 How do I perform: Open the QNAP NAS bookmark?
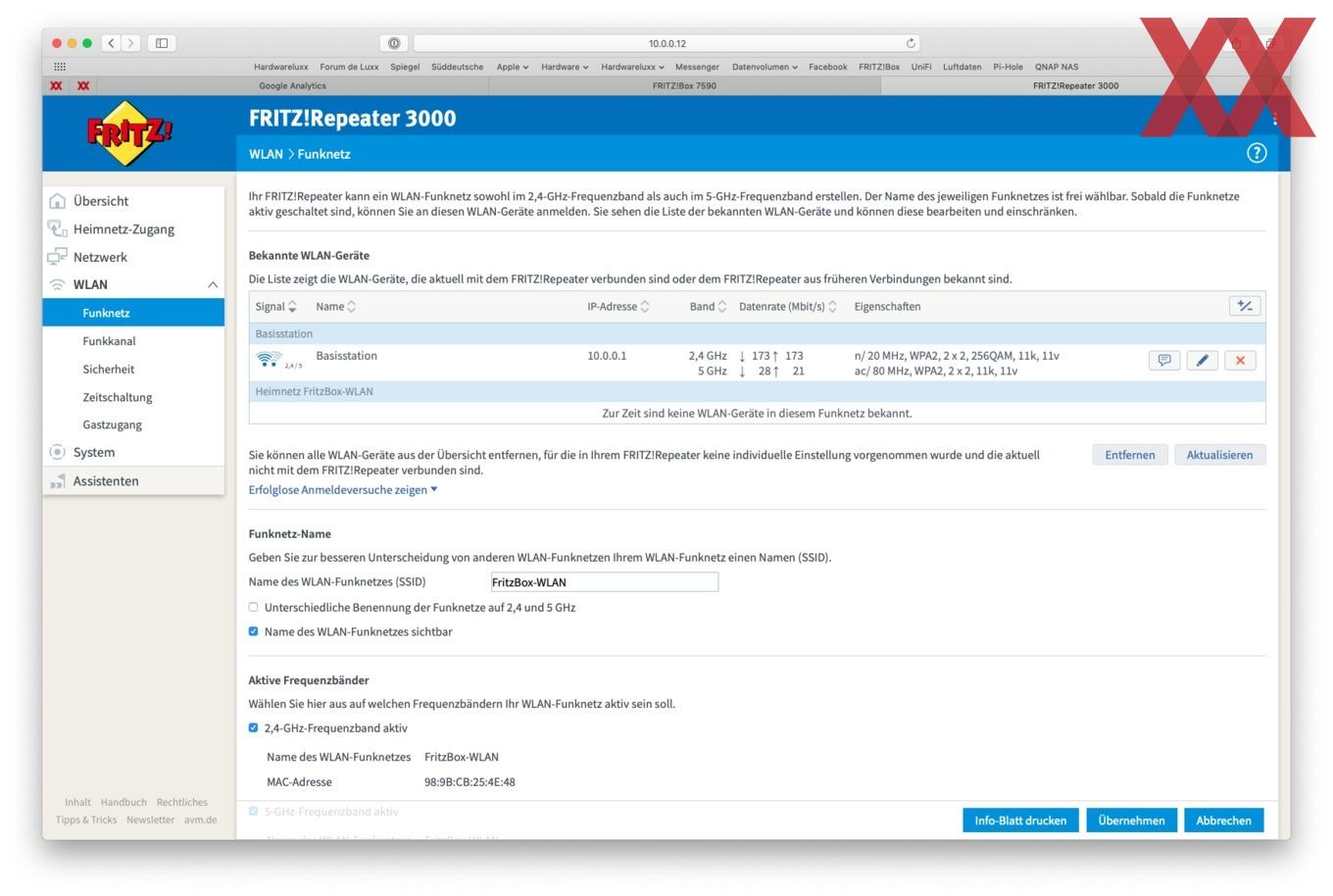tap(1057, 67)
